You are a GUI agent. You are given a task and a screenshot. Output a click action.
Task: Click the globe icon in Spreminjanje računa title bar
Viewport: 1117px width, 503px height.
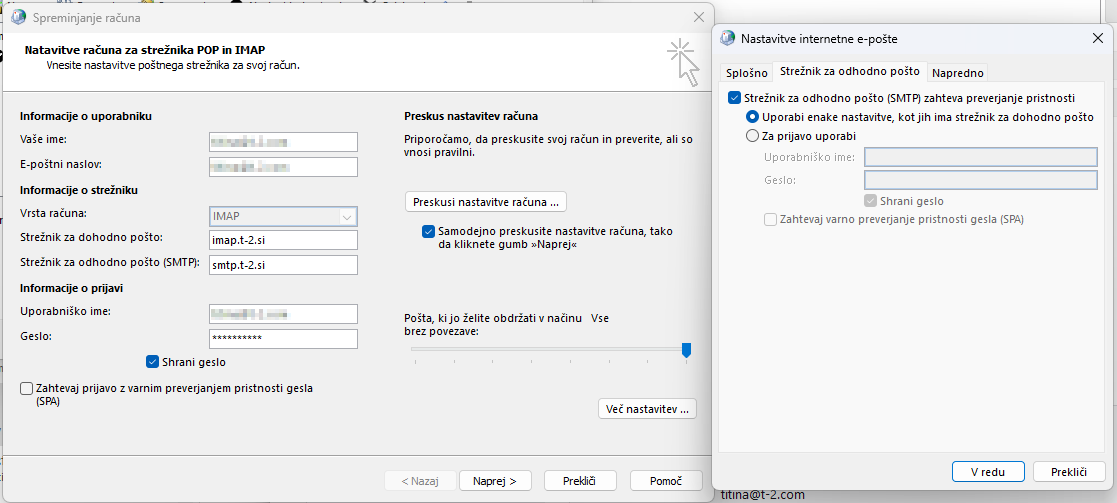tap(19, 17)
